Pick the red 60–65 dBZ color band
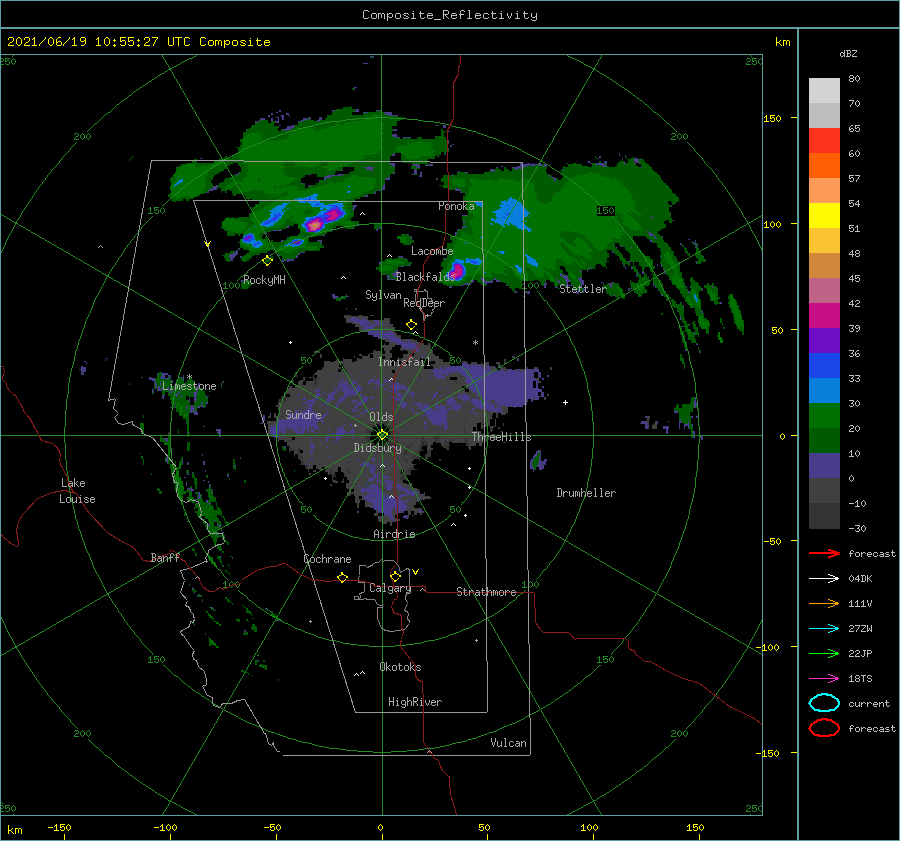The height and width of the screenshot is (841, 900). click(x=824, y=141)
